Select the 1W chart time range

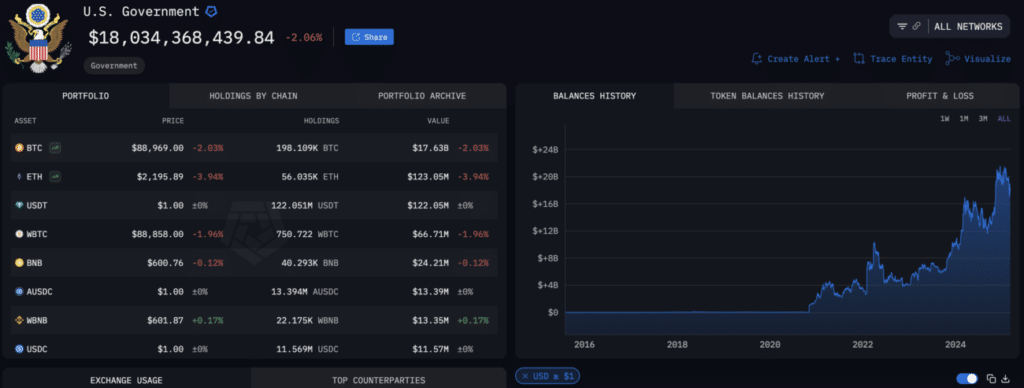click(945, 119)
